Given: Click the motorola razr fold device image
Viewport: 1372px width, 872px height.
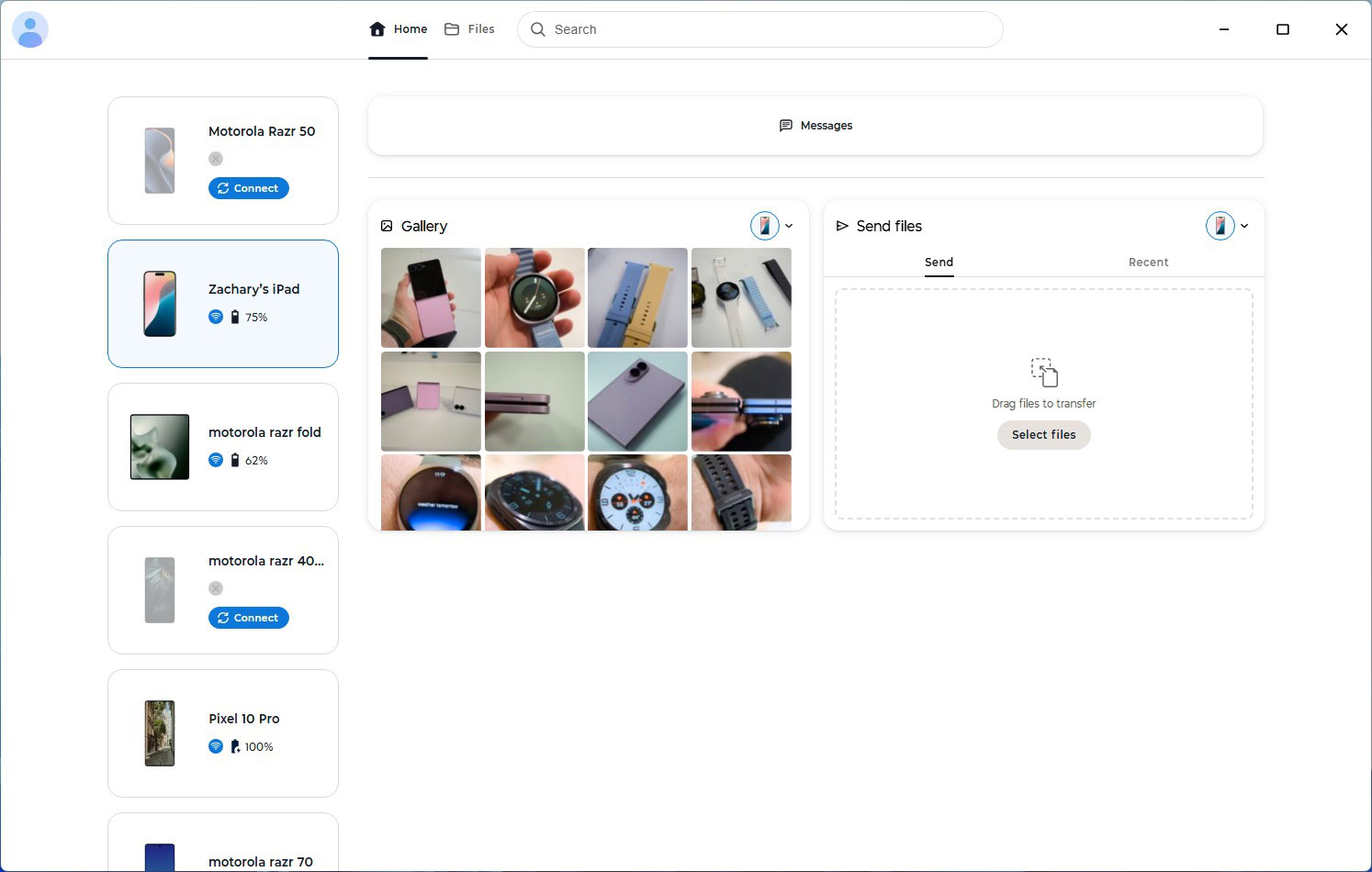Looking at the screenshot, I should (160, 447).
